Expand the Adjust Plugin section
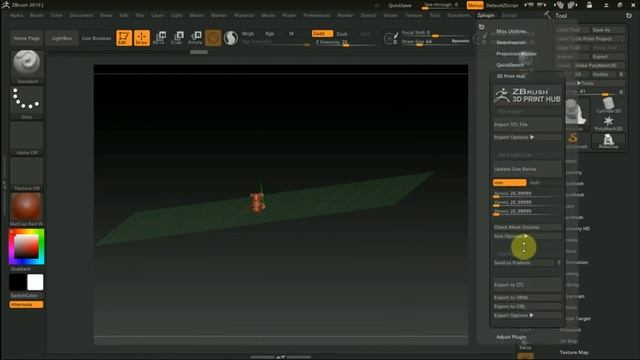The width and height of the screenshot is (640, 360). 511,337
